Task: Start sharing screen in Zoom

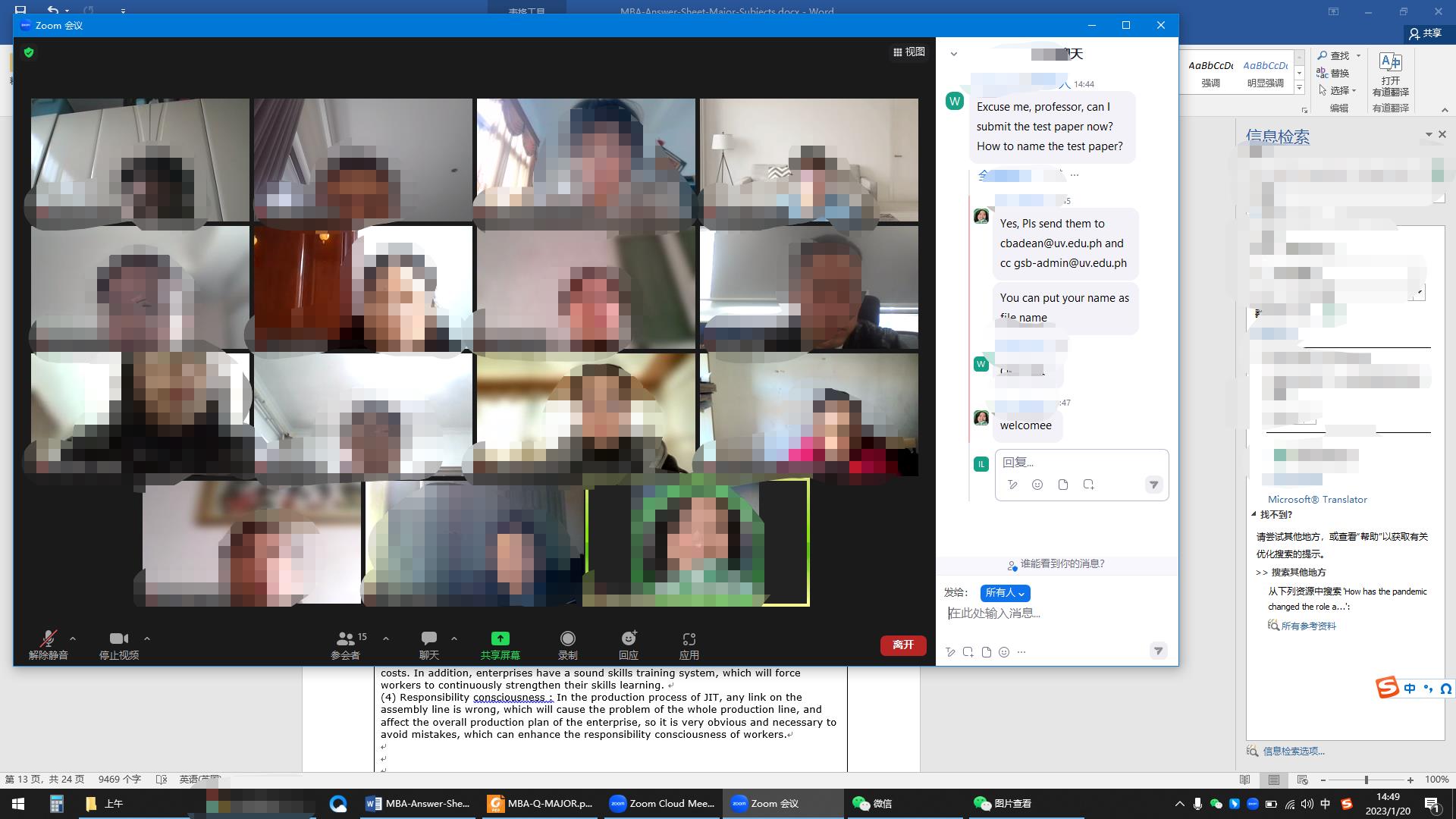Action: (500, 645)
